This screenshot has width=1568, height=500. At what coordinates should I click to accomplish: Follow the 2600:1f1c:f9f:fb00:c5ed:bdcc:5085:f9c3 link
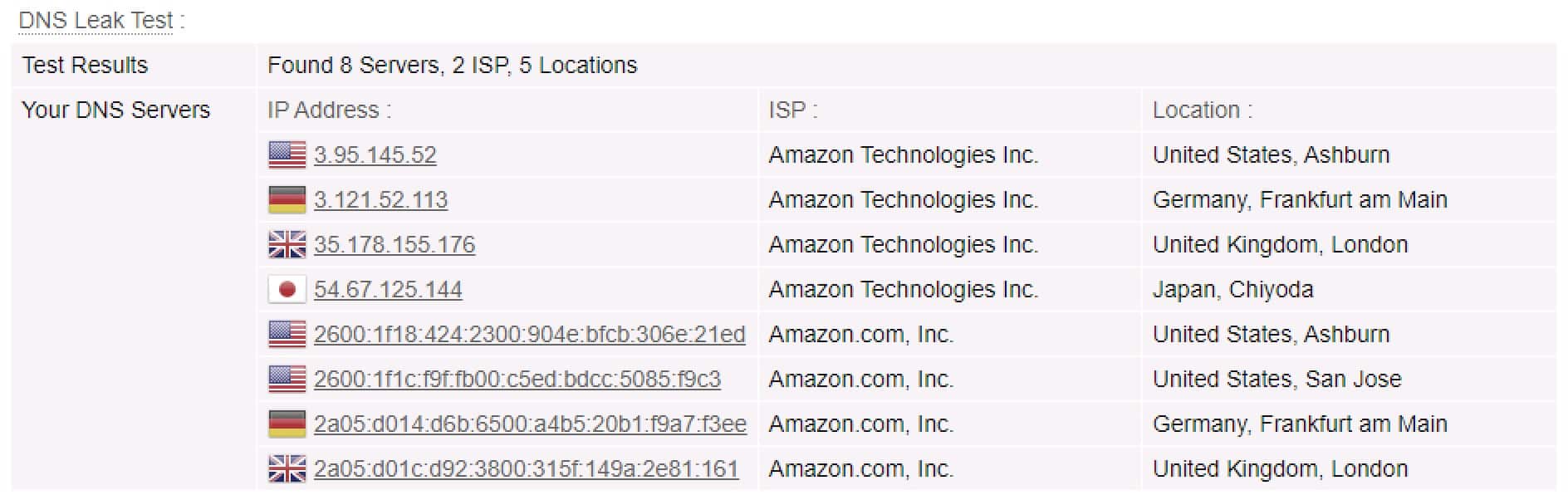tap(517, 380)
